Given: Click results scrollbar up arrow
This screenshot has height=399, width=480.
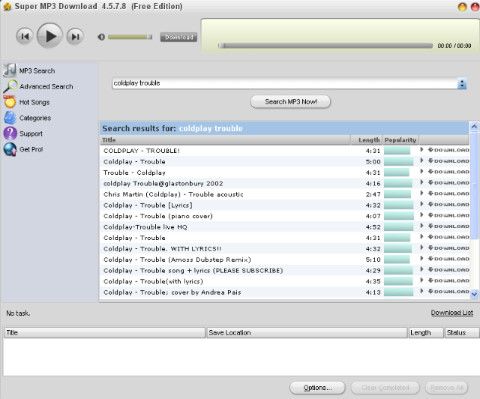Looking at the screenshot, I should tap(474, 126).
